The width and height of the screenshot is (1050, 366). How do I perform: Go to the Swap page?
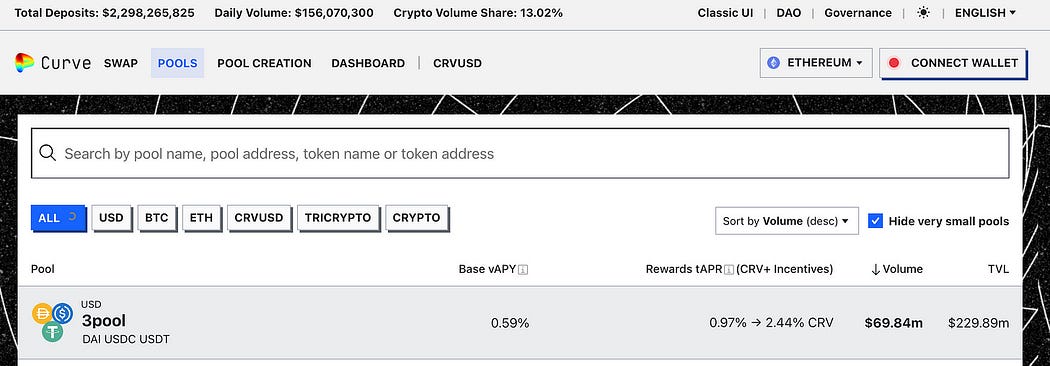(x=121, y=63)
